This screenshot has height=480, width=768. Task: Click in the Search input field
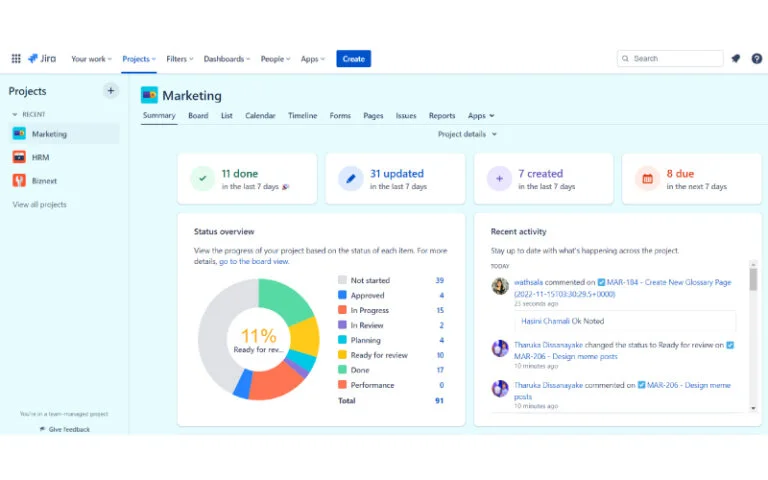pyautogui.click(x=670, y=58)
